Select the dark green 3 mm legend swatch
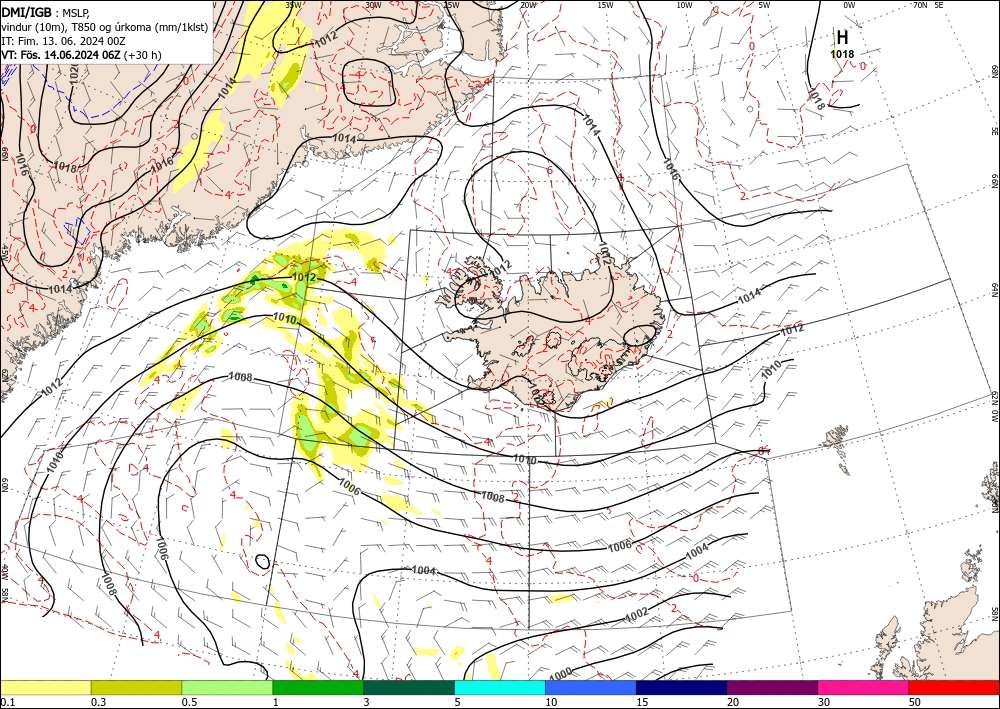 [409, 687]
